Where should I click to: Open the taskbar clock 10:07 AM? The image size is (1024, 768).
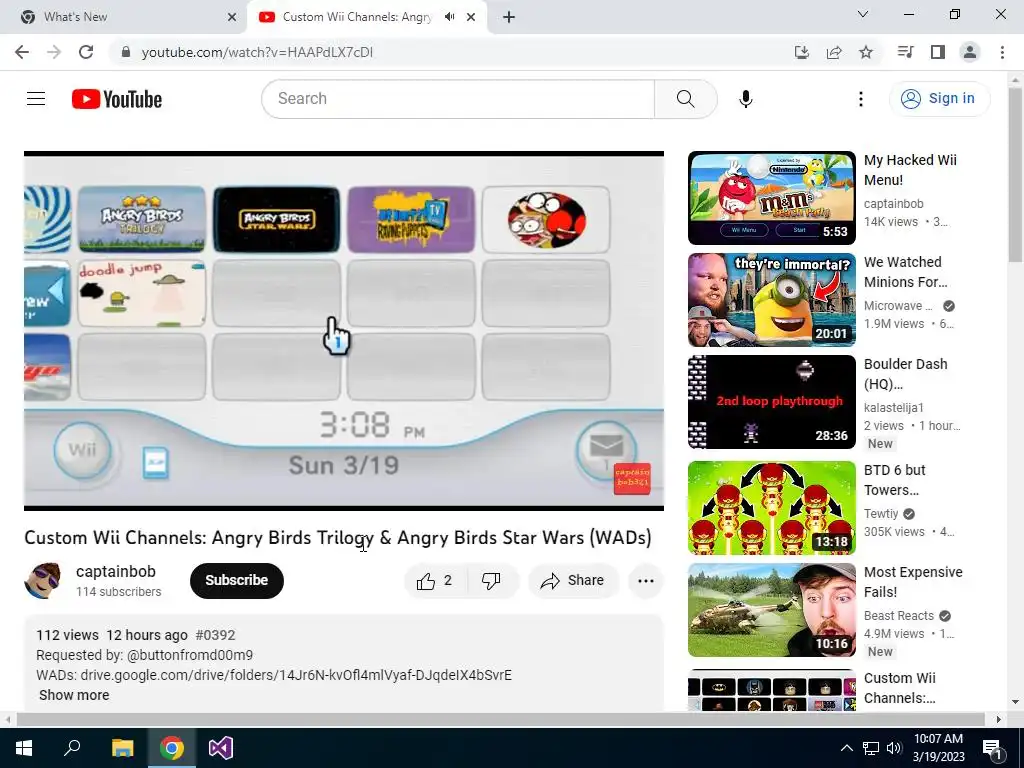pyautogui.click(x=938, y=748)
